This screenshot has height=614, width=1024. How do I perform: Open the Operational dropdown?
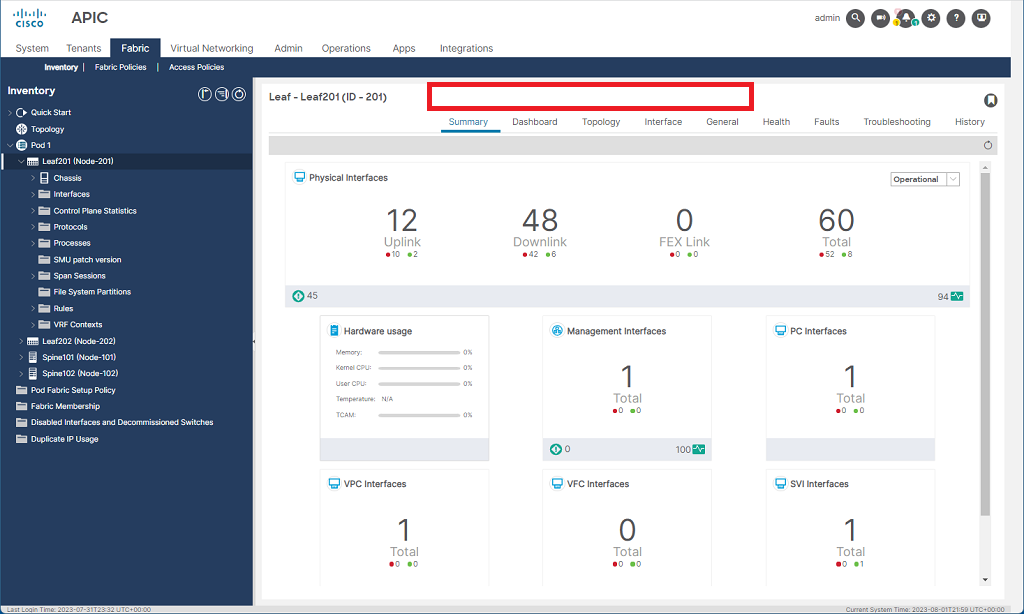pyautogui.click(x=925, y=179)
